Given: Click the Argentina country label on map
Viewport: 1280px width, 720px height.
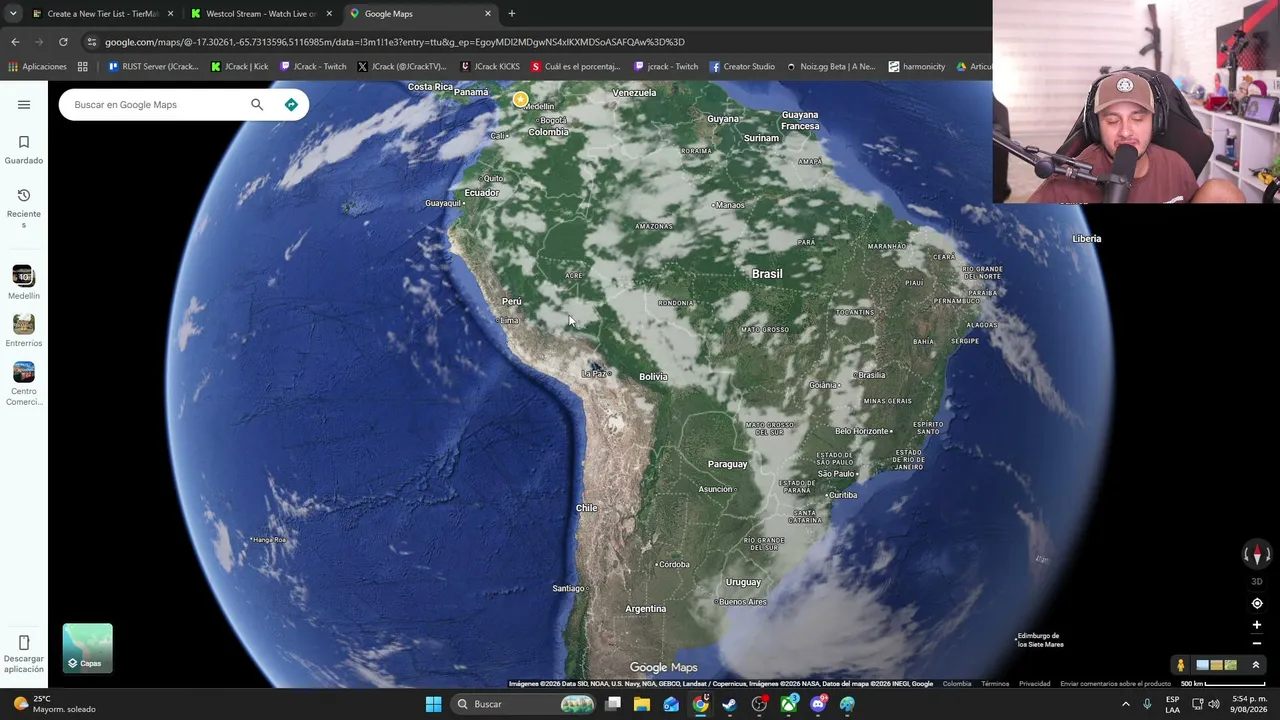Looking at the screenshot, I should [645, 609].
